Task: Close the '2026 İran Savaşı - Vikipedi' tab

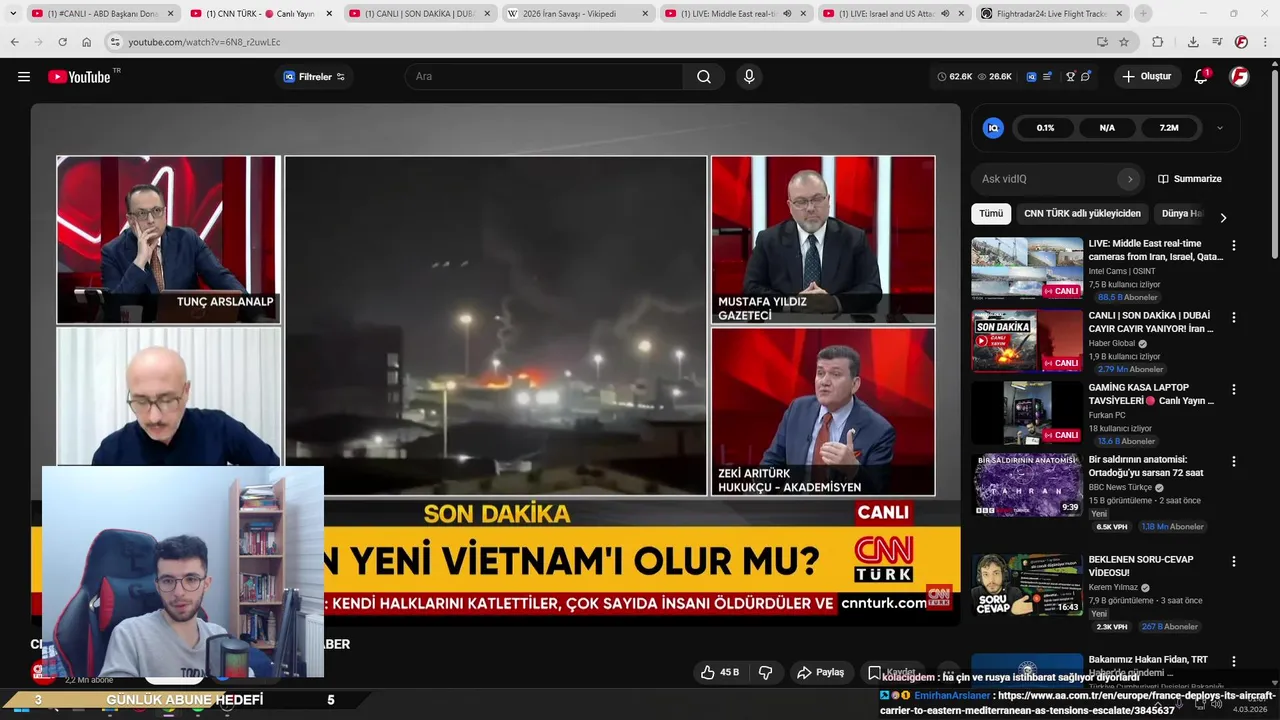Action: pyautogui.click(x=645, y=14)
